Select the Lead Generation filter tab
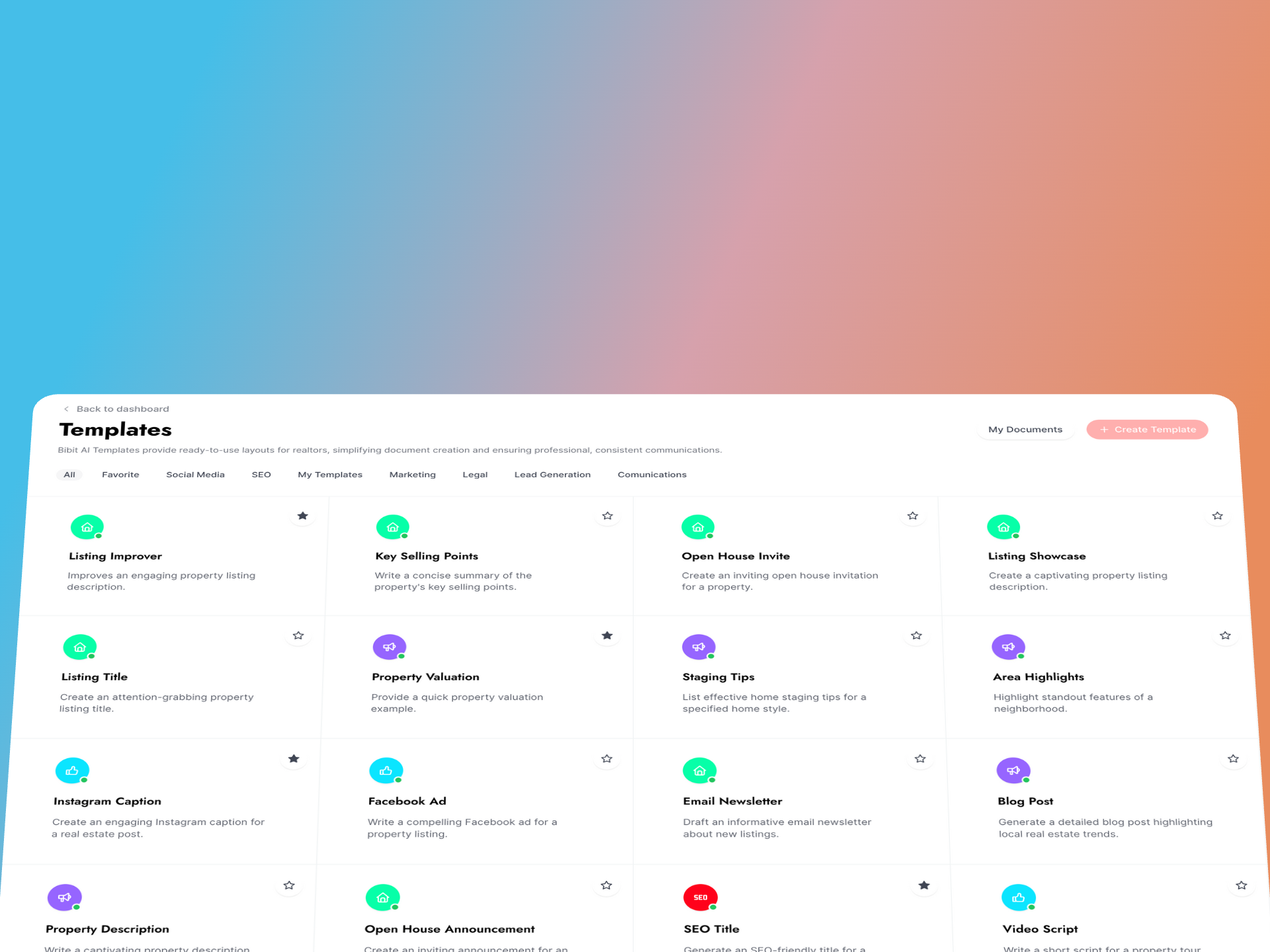 [553, 474]
